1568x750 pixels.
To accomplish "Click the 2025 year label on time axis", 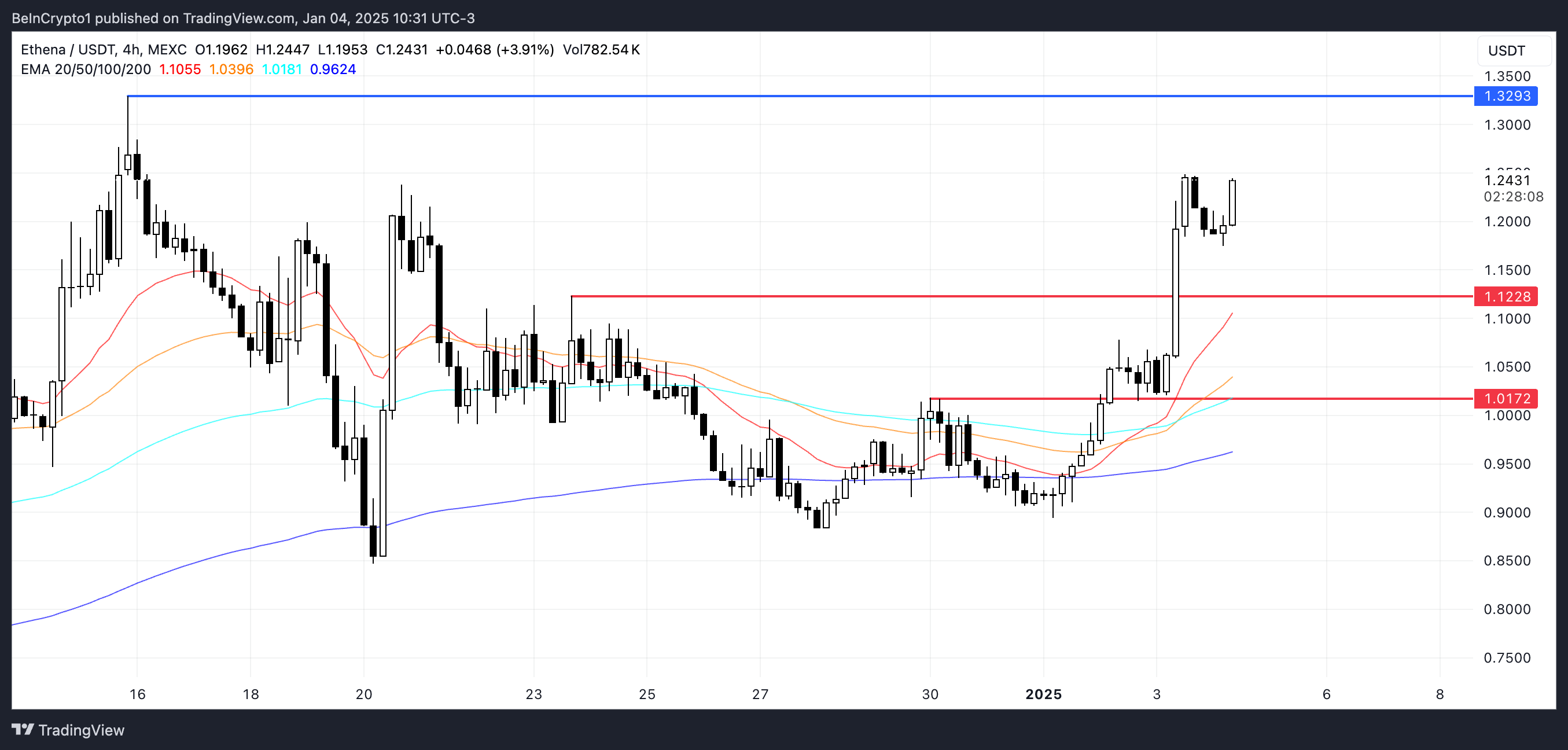I will pos(1044,694).
